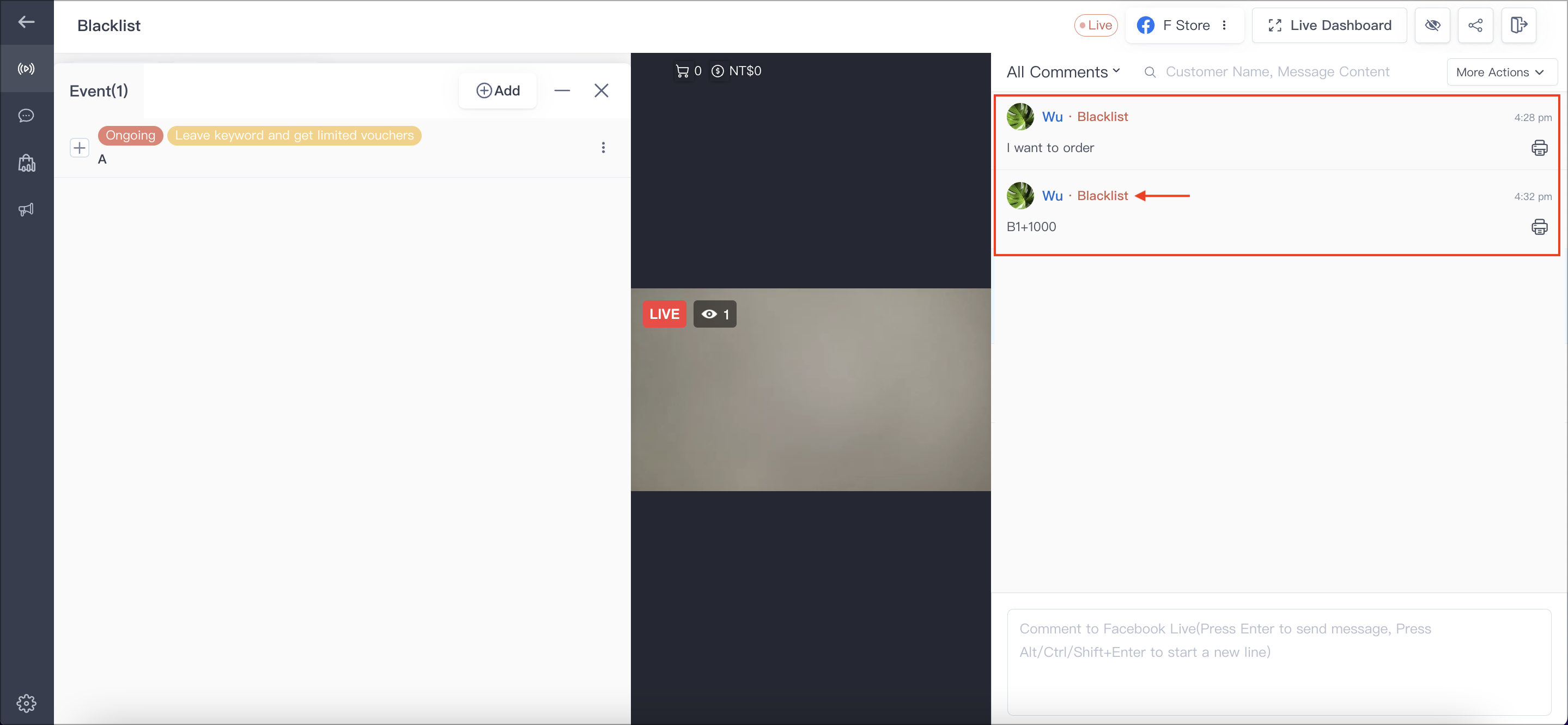Click the exit live room icon
Viewport: 1568px width, 725px height.
(x=1519, y=26)
